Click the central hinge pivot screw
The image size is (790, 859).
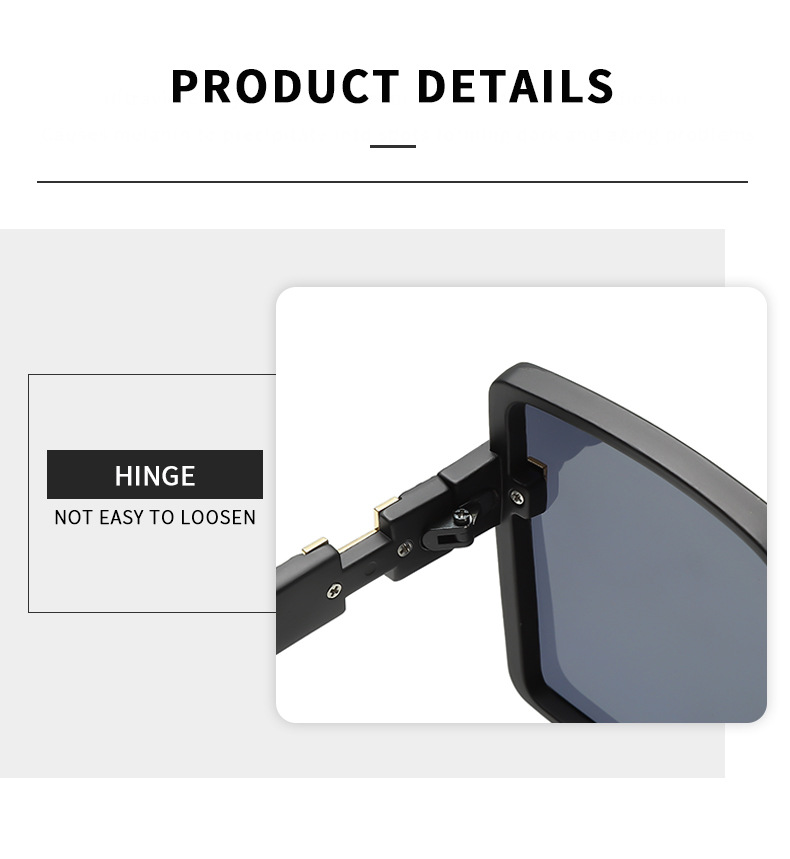(x=463, y=515)
